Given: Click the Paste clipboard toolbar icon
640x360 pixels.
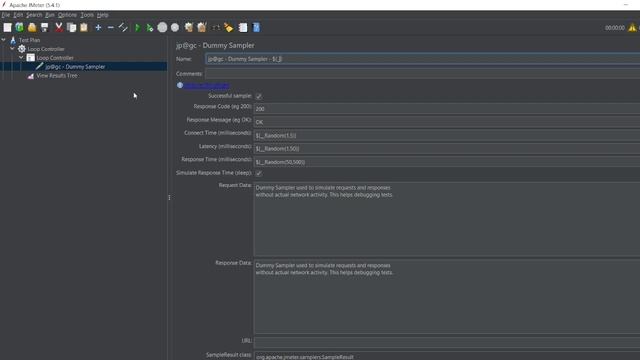Looking at the screenshot, I should click(84, 27).
